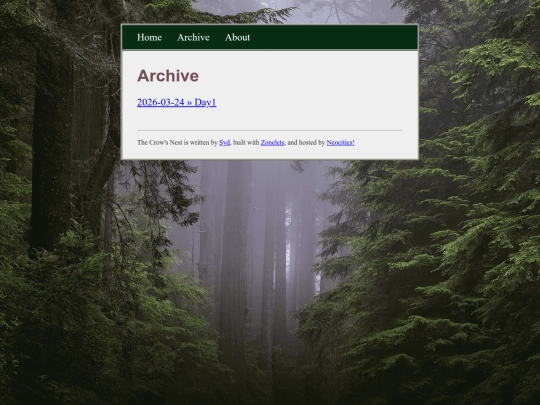Open the Home navigation link

click(149, 37)
